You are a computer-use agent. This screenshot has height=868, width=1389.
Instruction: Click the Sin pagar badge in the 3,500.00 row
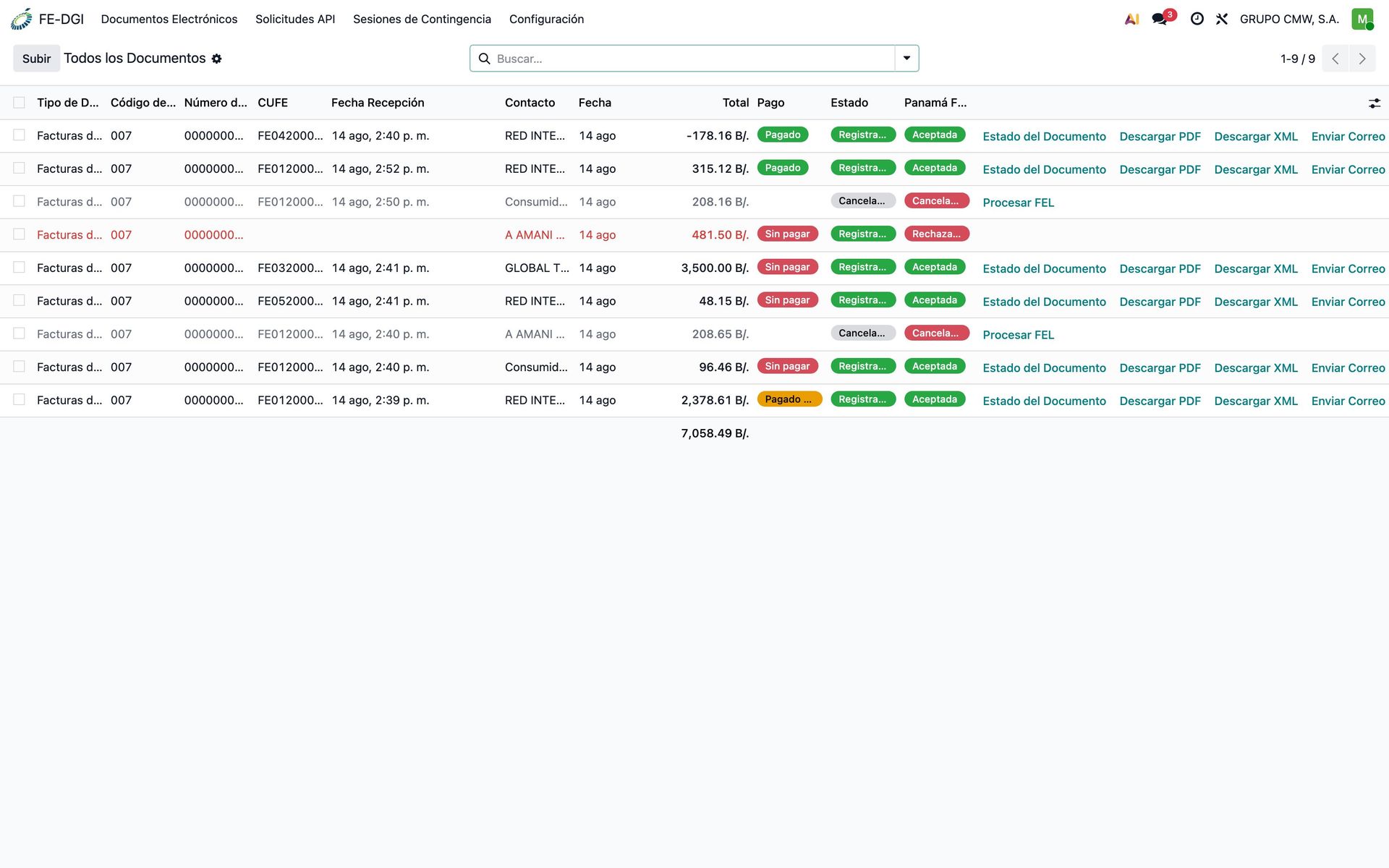pos(787,268)
